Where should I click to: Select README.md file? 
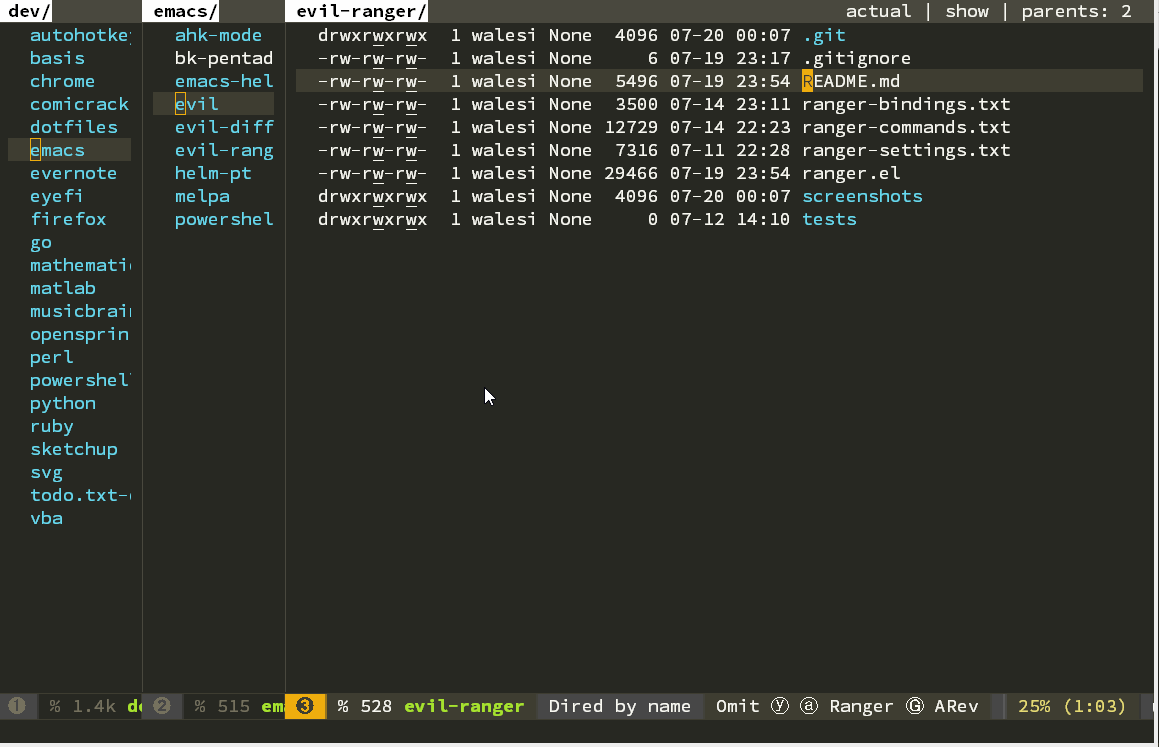851,81
